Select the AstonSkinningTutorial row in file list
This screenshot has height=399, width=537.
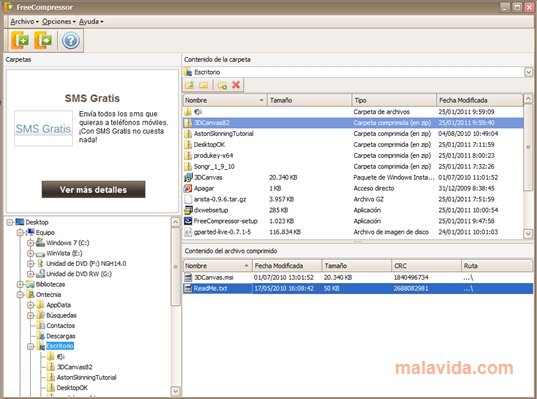pos(353,134)
